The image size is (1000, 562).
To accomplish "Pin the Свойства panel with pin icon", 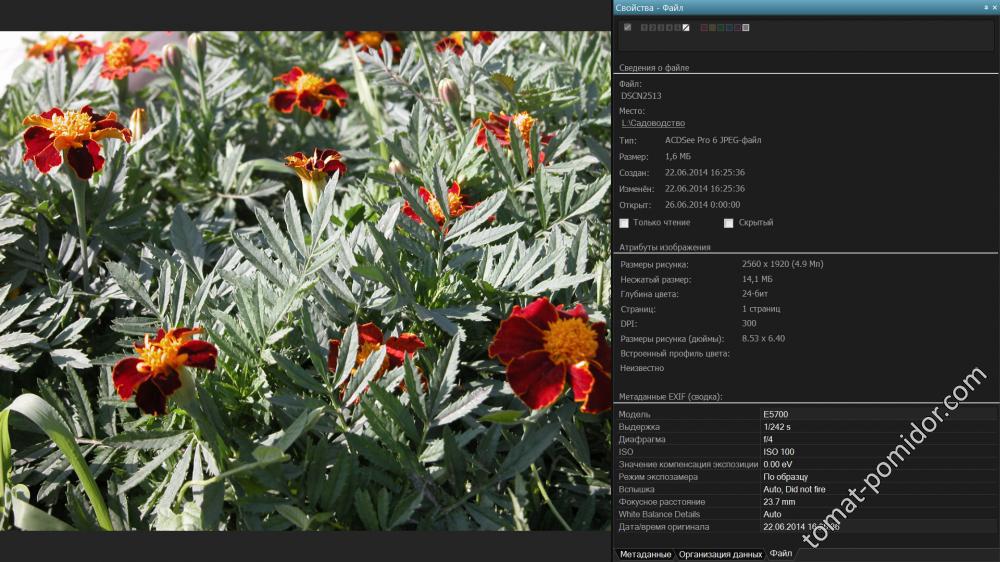I will (x=986, y=7).
